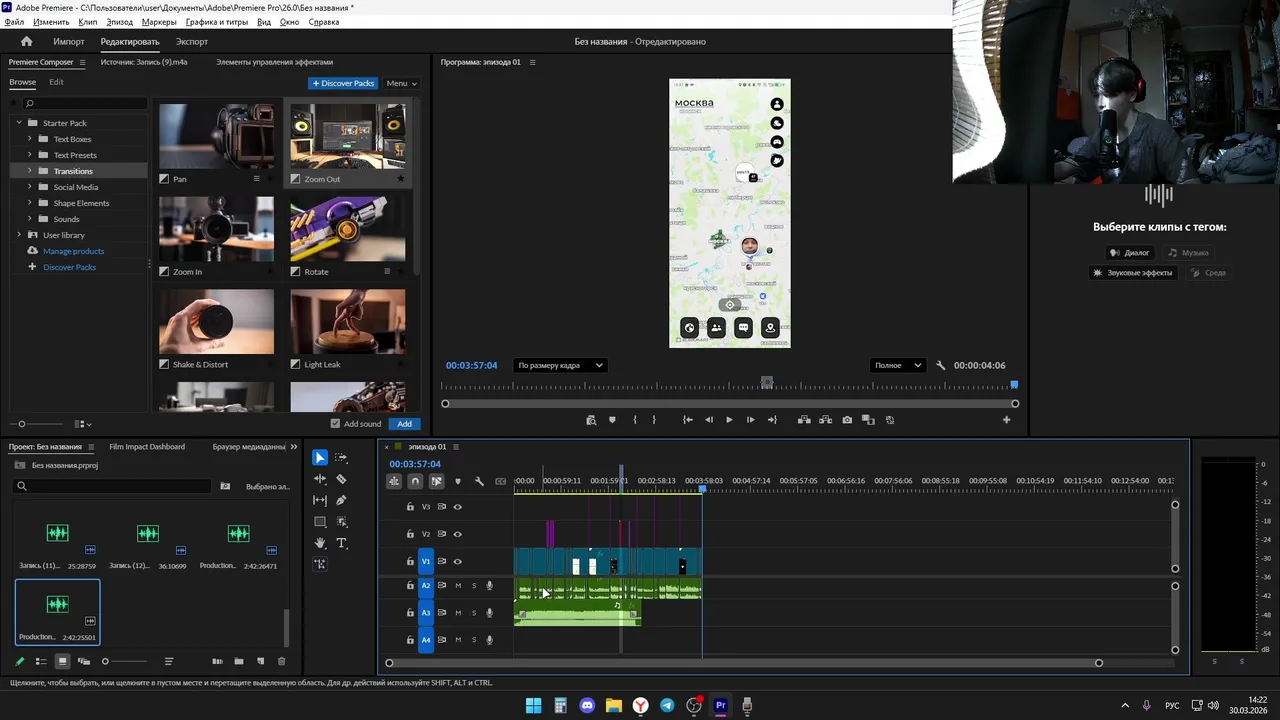1280x720 pixels.
Task: Add a marker in the timeline toolbar
Action: (458, 481)
